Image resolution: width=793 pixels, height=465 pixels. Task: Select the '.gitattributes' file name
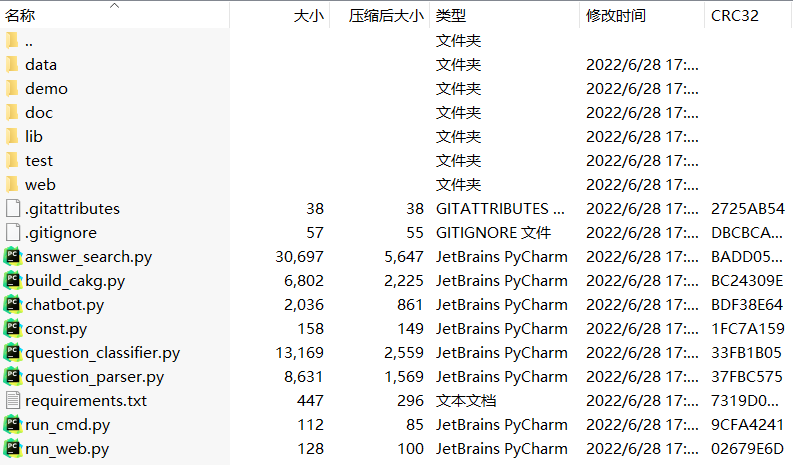pos(72,208)
